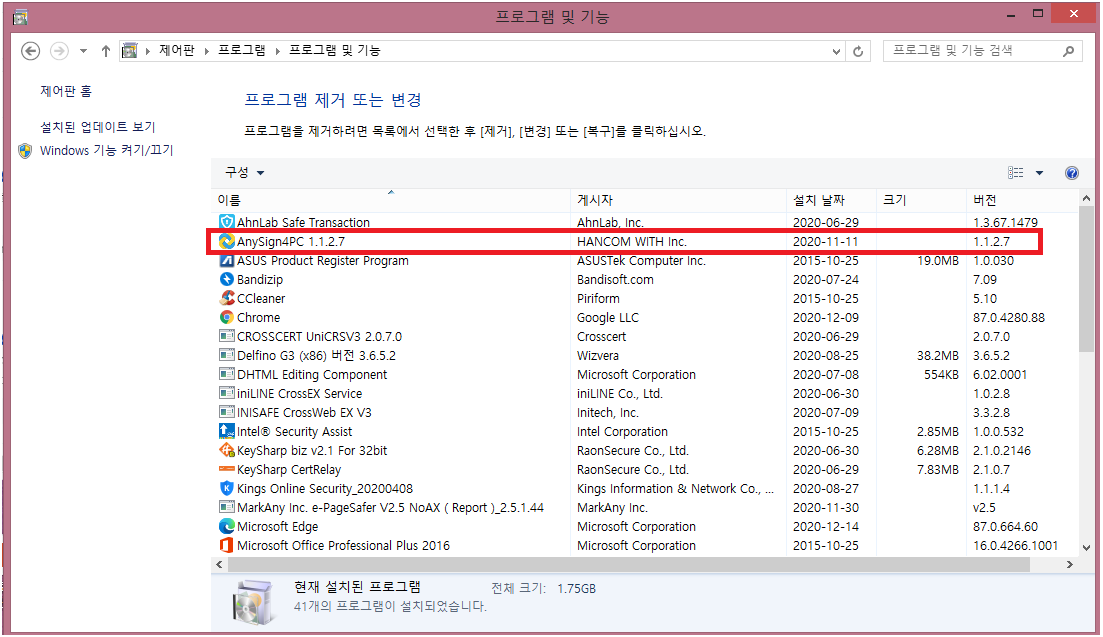Click the DHTML Editing Component icon
This screenshot has width=1103, height=637.
pyautogui.click(x=227, y=374)
